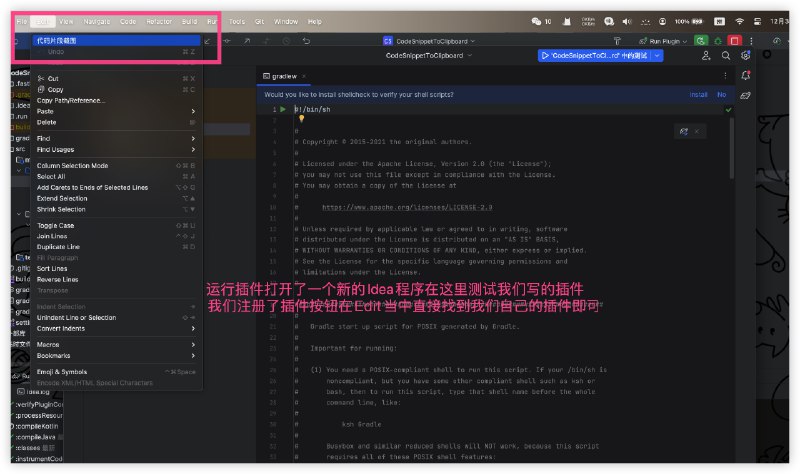The width and height of the screenshot is (800, 474).
Task: Click the green debug bug icon
Action: pyautogui.click(x=715, y=41)
